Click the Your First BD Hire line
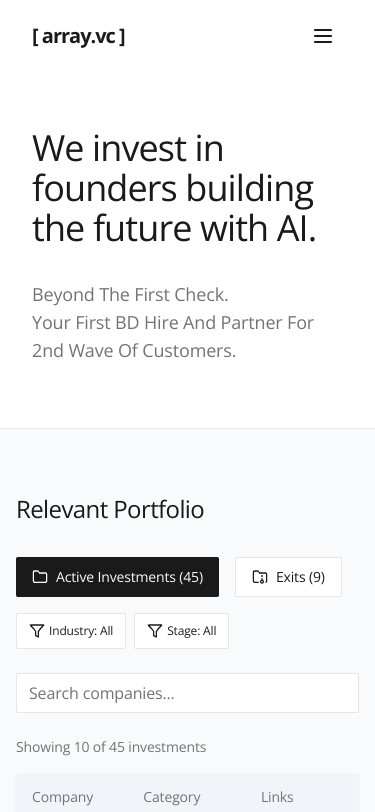375x812 pixels. [x=173, y=323]
